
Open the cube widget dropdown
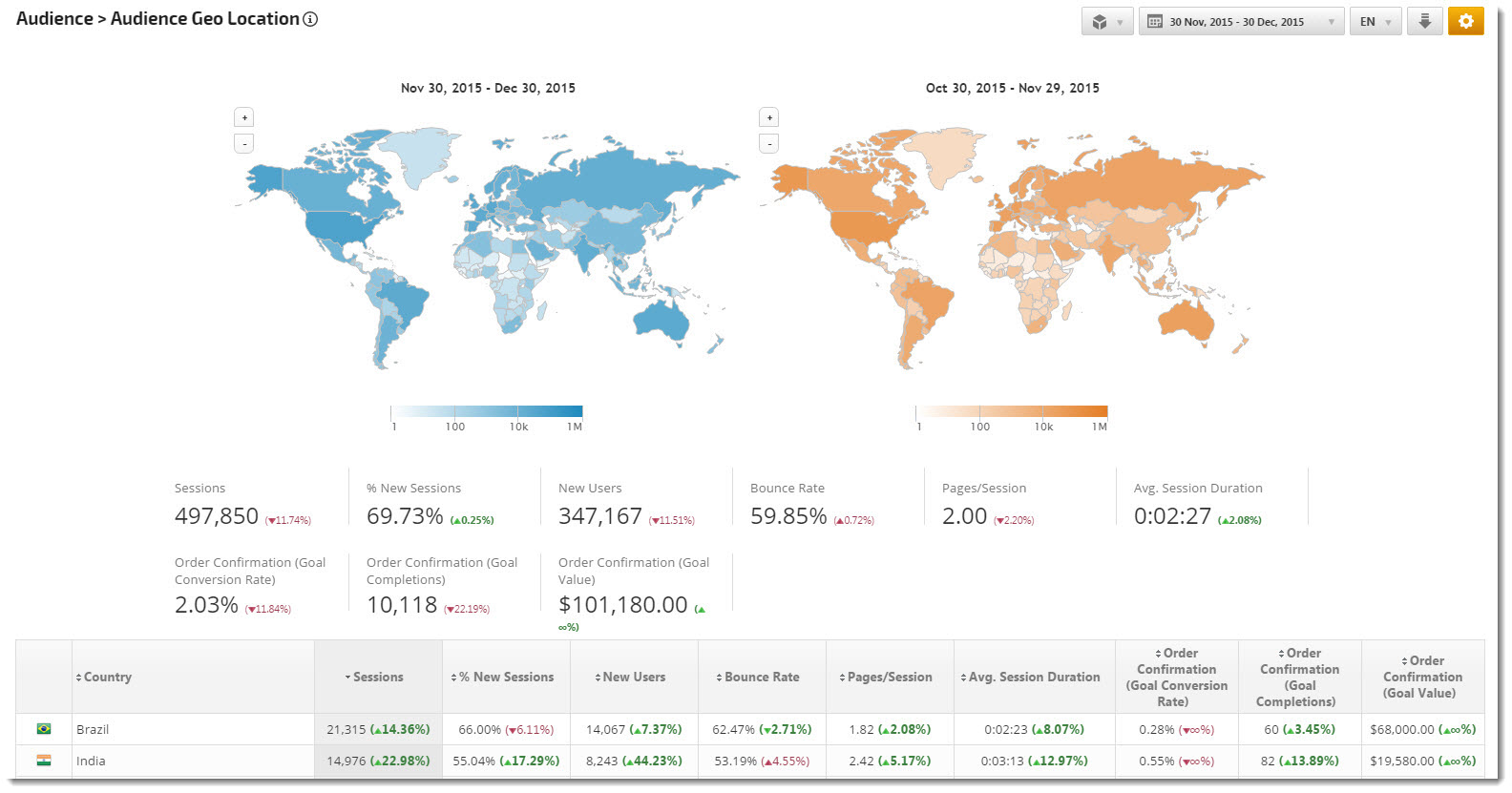[x=1107, y=21]
